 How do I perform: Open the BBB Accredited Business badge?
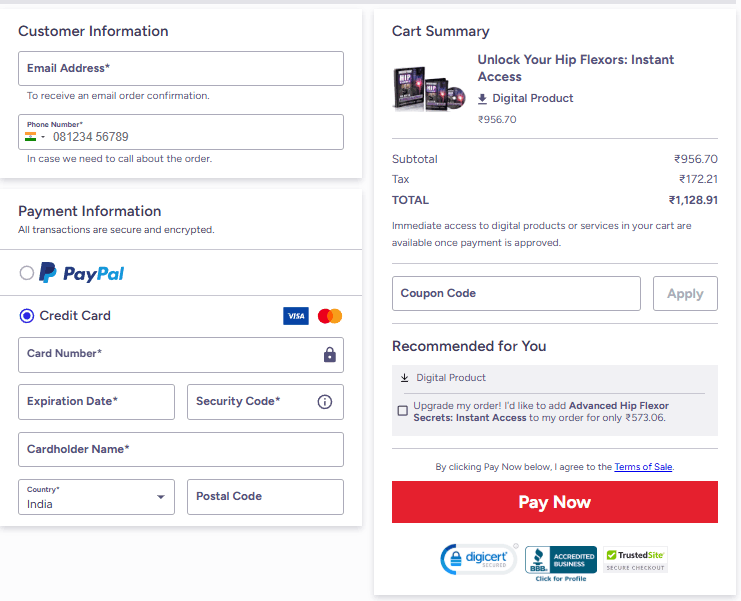[x=561, y=563]
